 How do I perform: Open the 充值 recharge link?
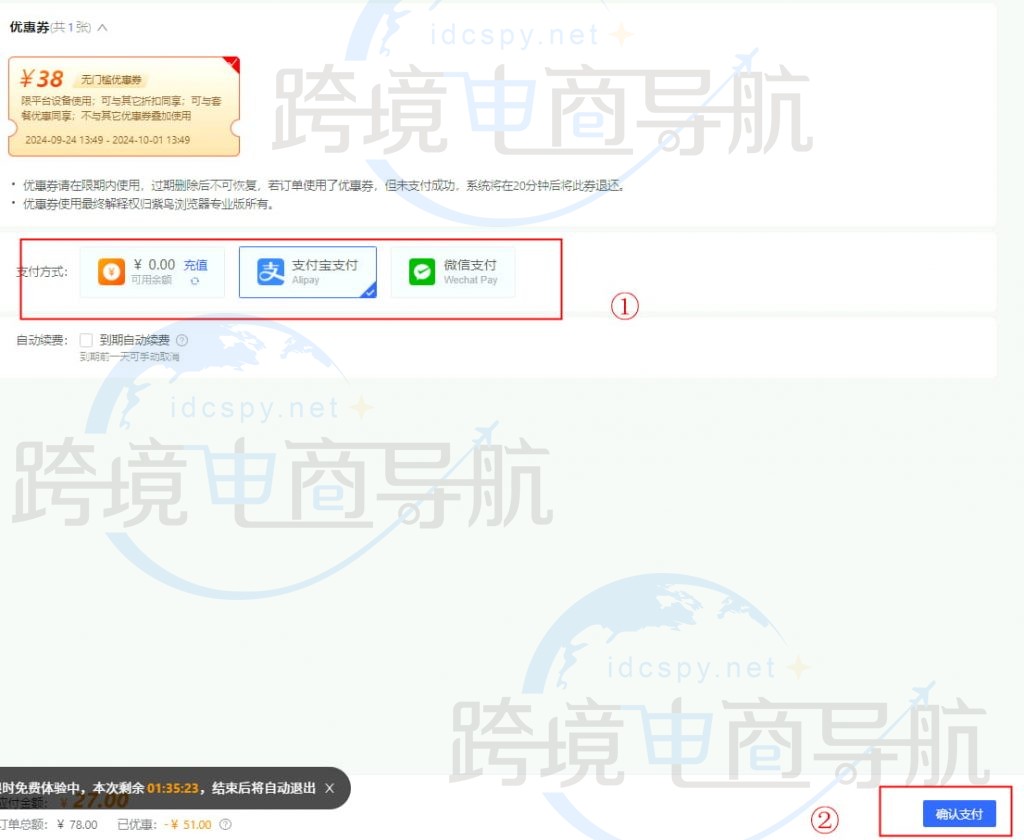click(197, 264)
